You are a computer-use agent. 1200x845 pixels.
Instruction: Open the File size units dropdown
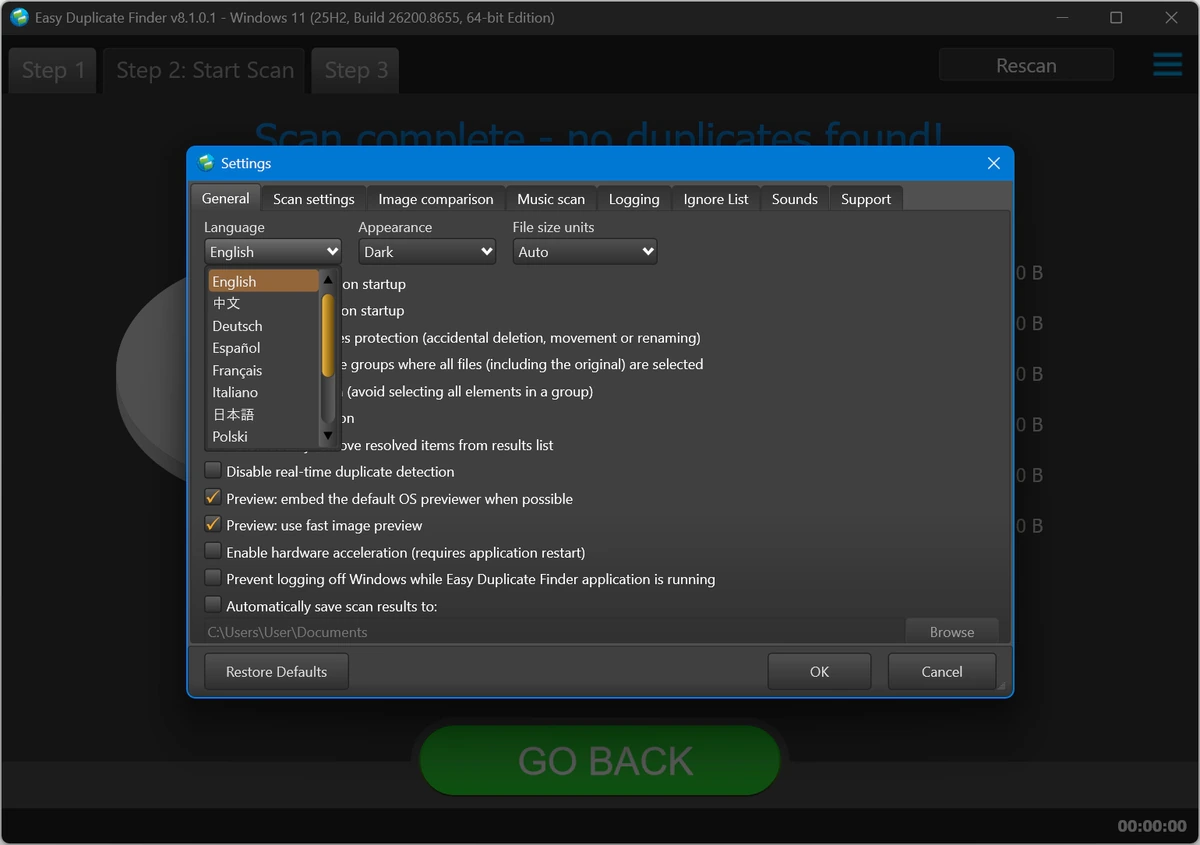pos(584,252)
